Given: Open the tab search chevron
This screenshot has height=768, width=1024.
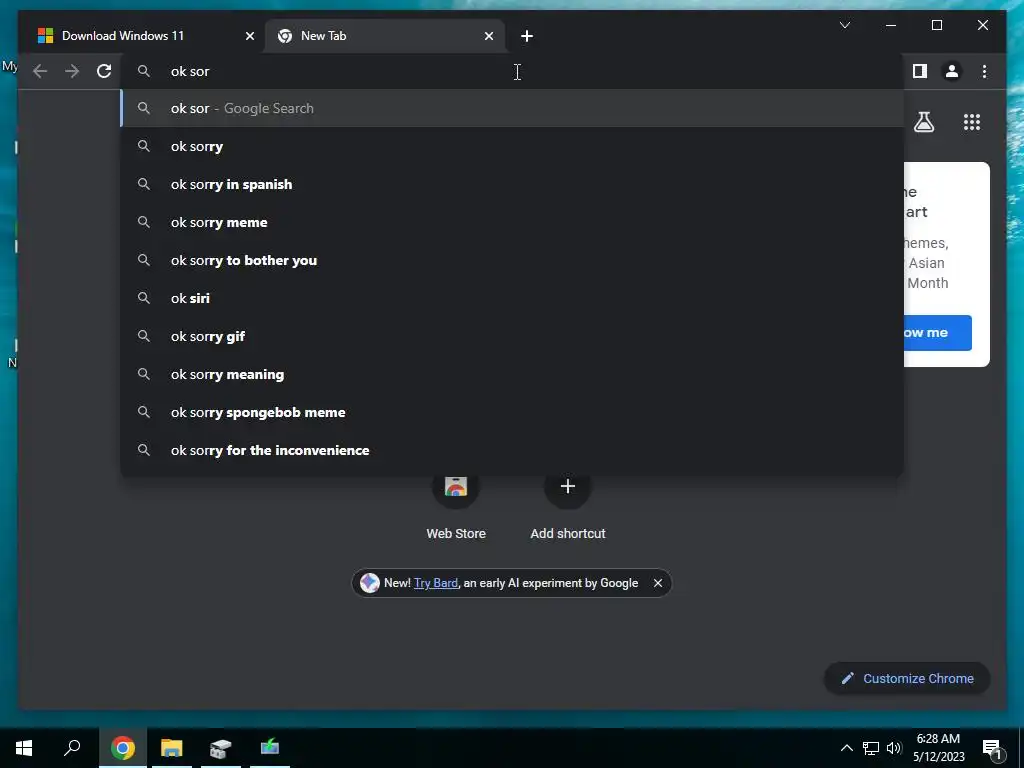Looking at the screenshot, I should point(844,25).
